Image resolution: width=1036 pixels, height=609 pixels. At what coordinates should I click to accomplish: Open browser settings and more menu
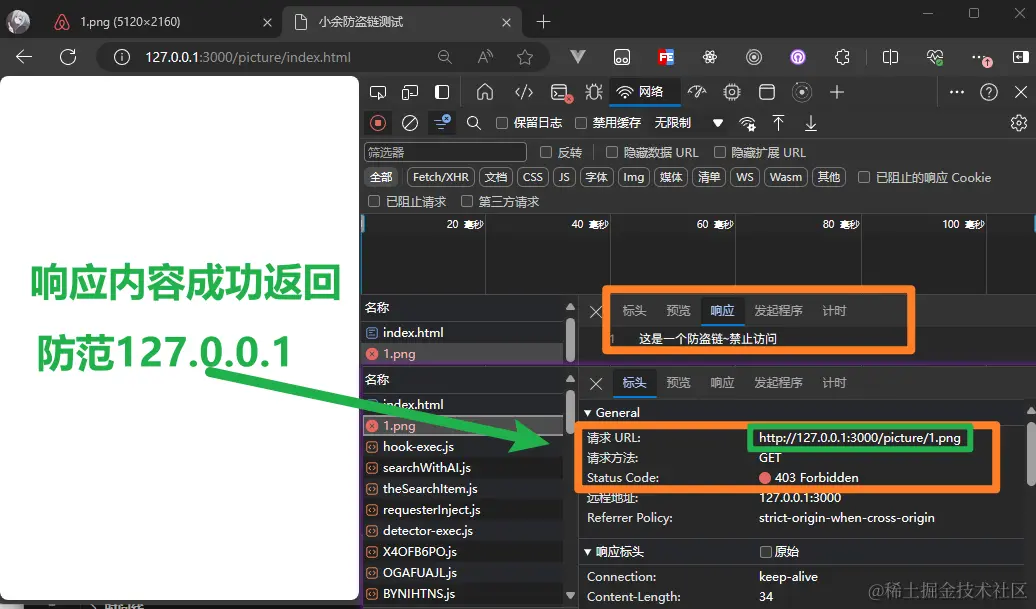[x=979, y=57]
